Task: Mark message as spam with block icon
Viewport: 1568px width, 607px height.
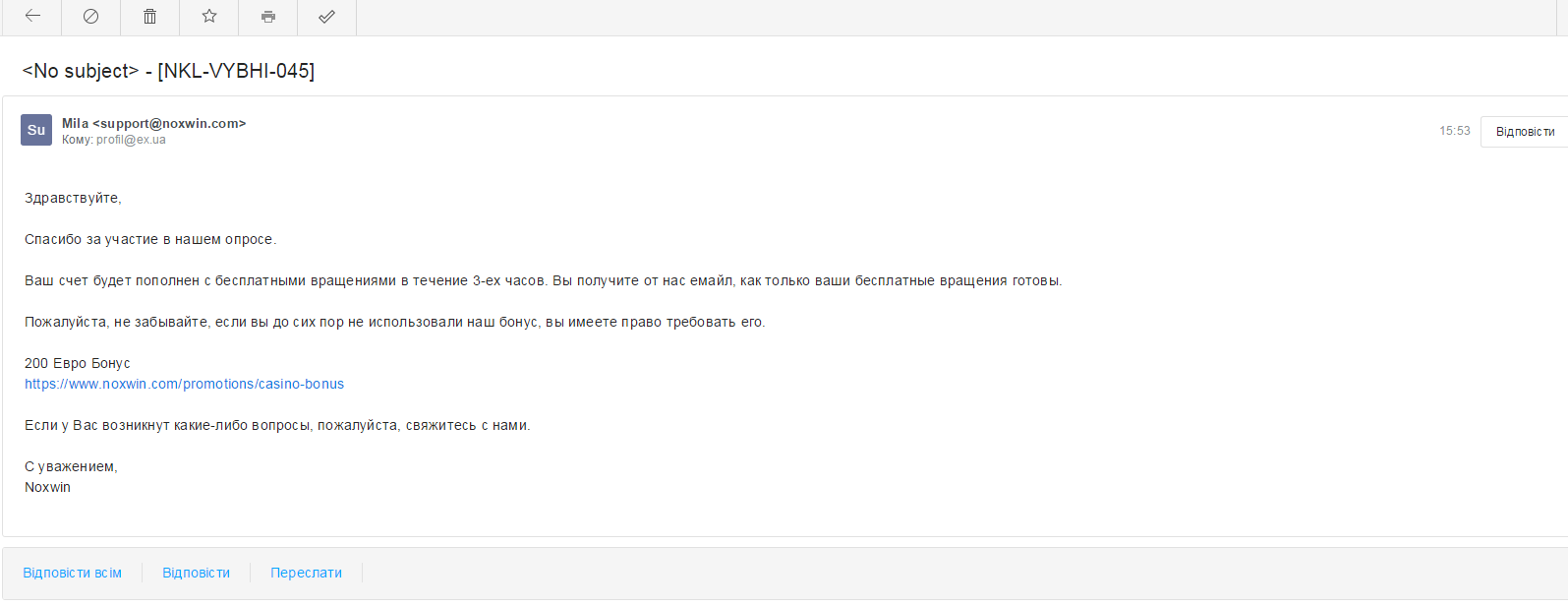Action: (90, 16)
